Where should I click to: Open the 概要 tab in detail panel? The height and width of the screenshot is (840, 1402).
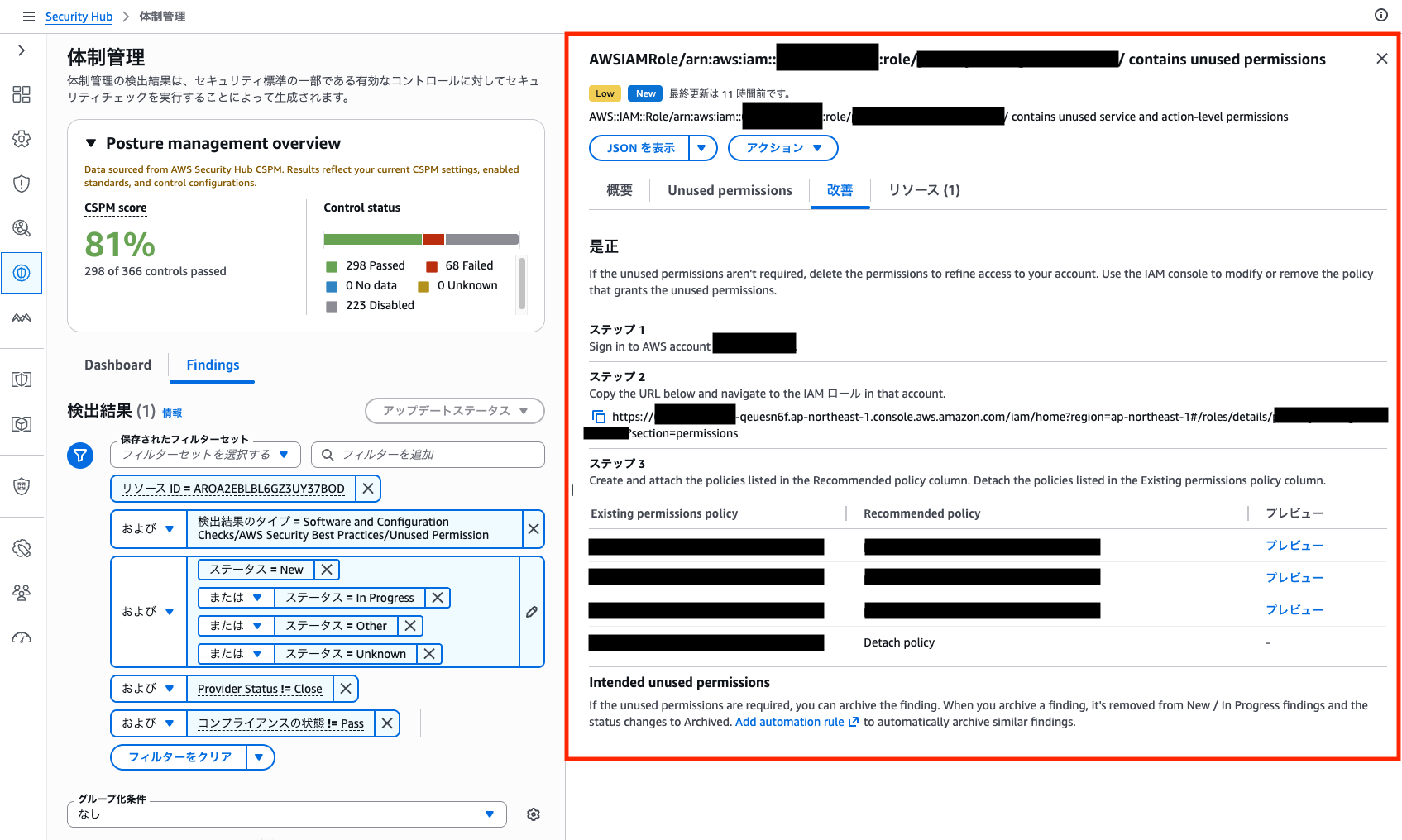620,190
